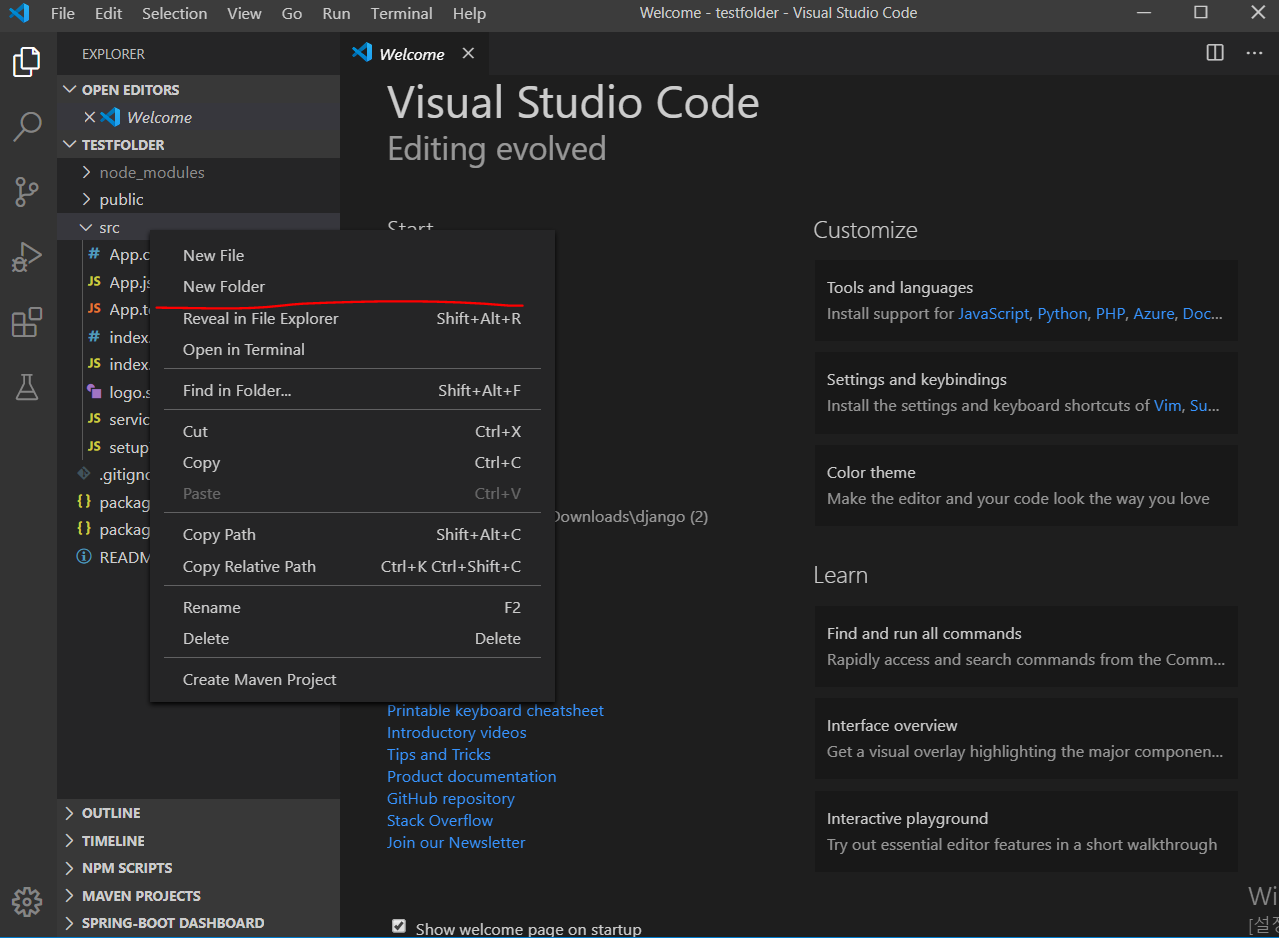
Task: Open the Selection menu
Action: pos(175,14)
